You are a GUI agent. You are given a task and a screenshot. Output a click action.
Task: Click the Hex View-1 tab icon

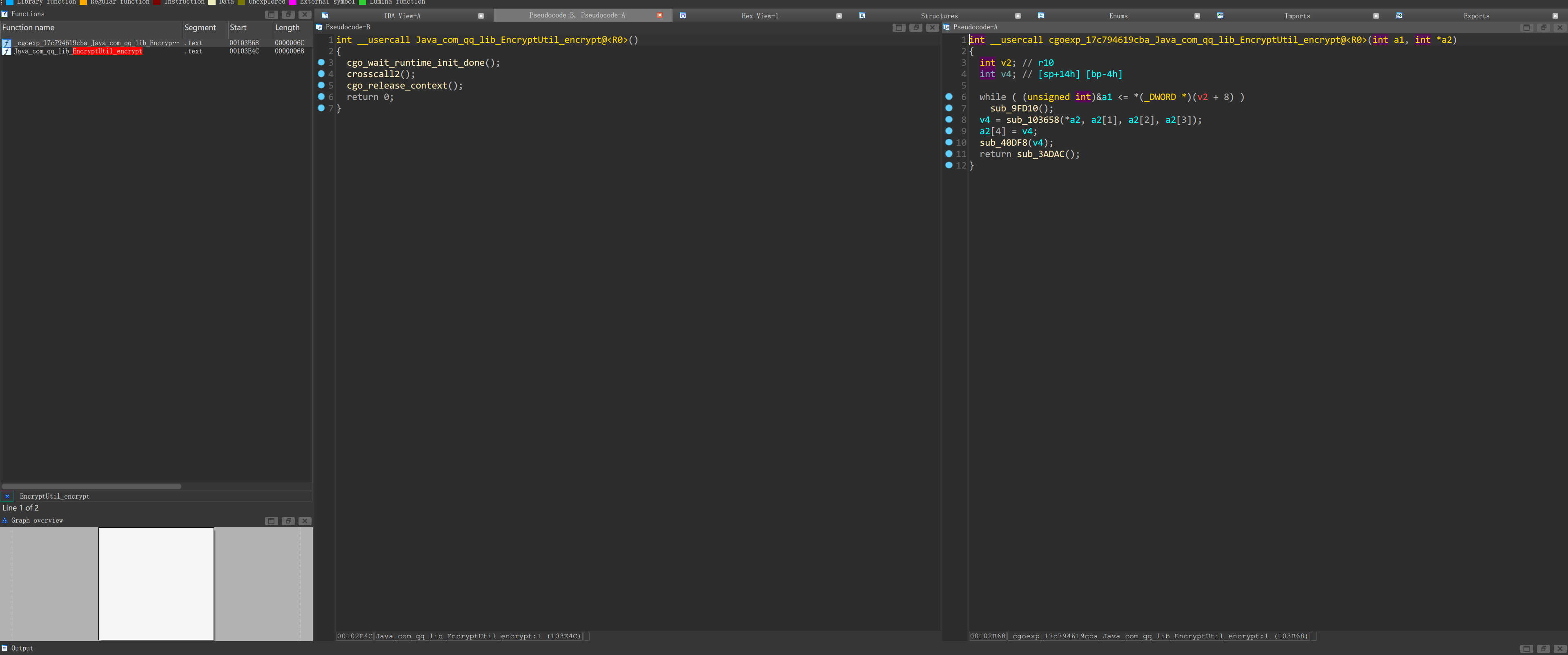(x=682, y=16)
